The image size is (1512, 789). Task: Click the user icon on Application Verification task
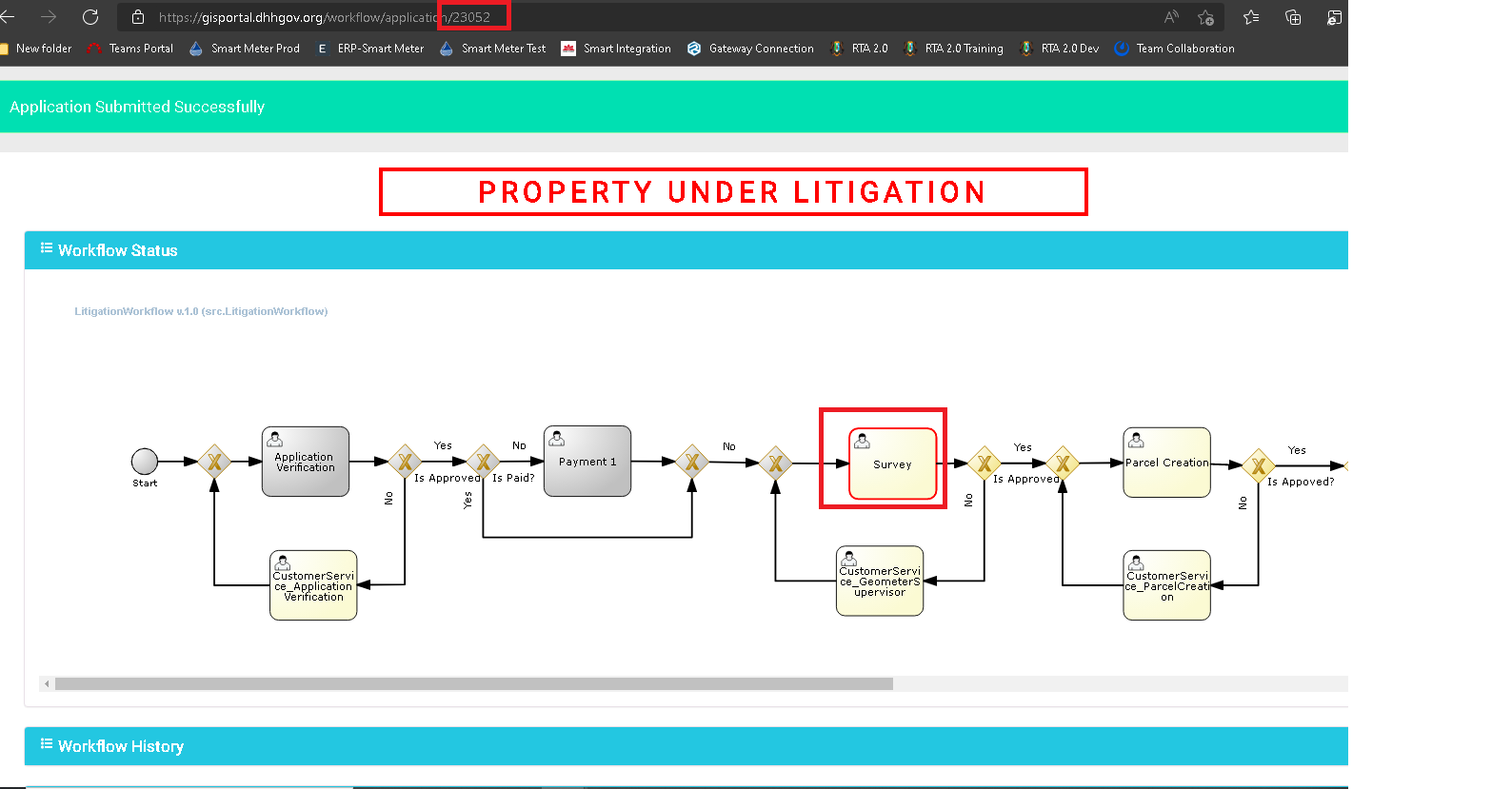pyautogui.click(x=275, y=439)
